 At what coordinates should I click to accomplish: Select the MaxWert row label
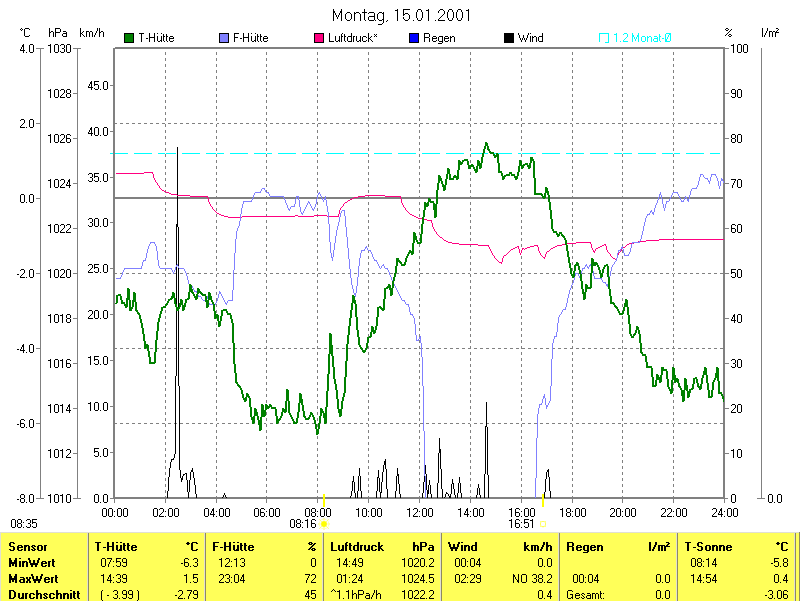point(33,579)
